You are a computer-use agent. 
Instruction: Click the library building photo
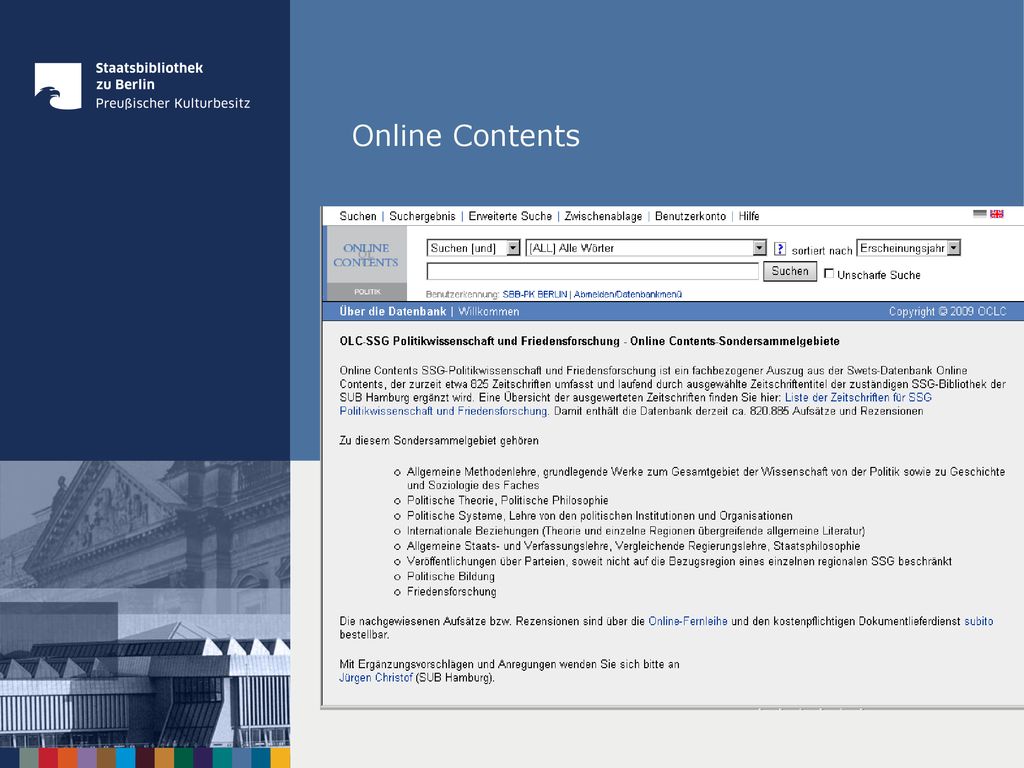pyautogui.click(x=145, y=604)
